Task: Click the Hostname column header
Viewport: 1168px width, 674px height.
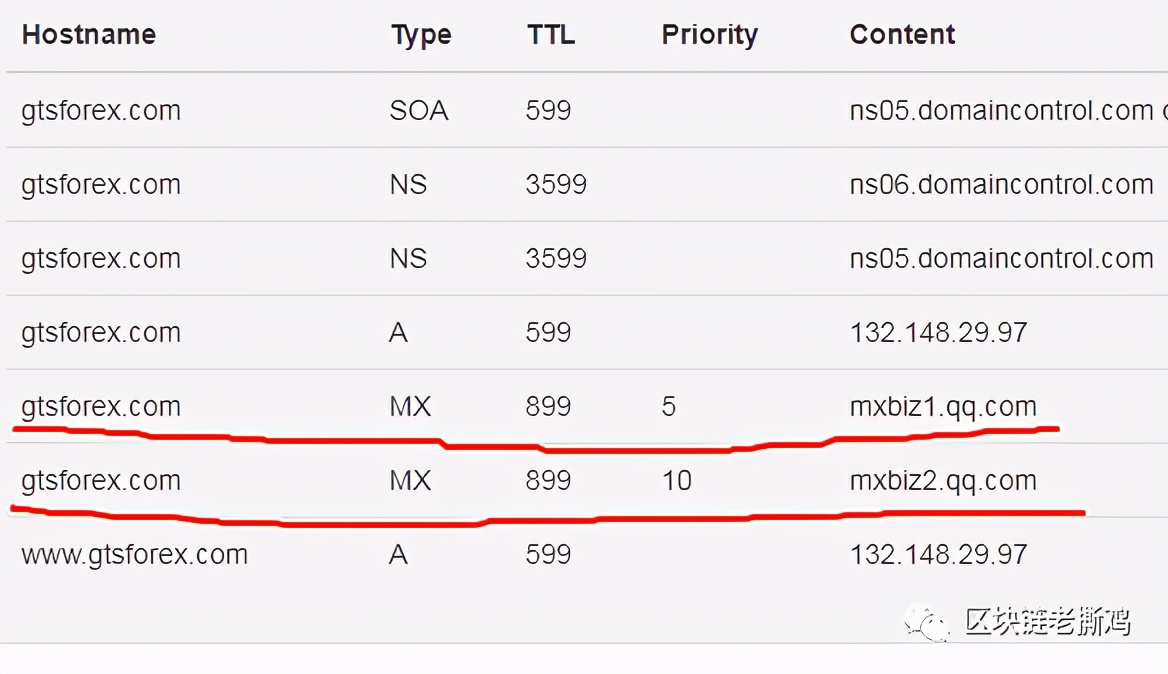Action: tap(89, 34)
